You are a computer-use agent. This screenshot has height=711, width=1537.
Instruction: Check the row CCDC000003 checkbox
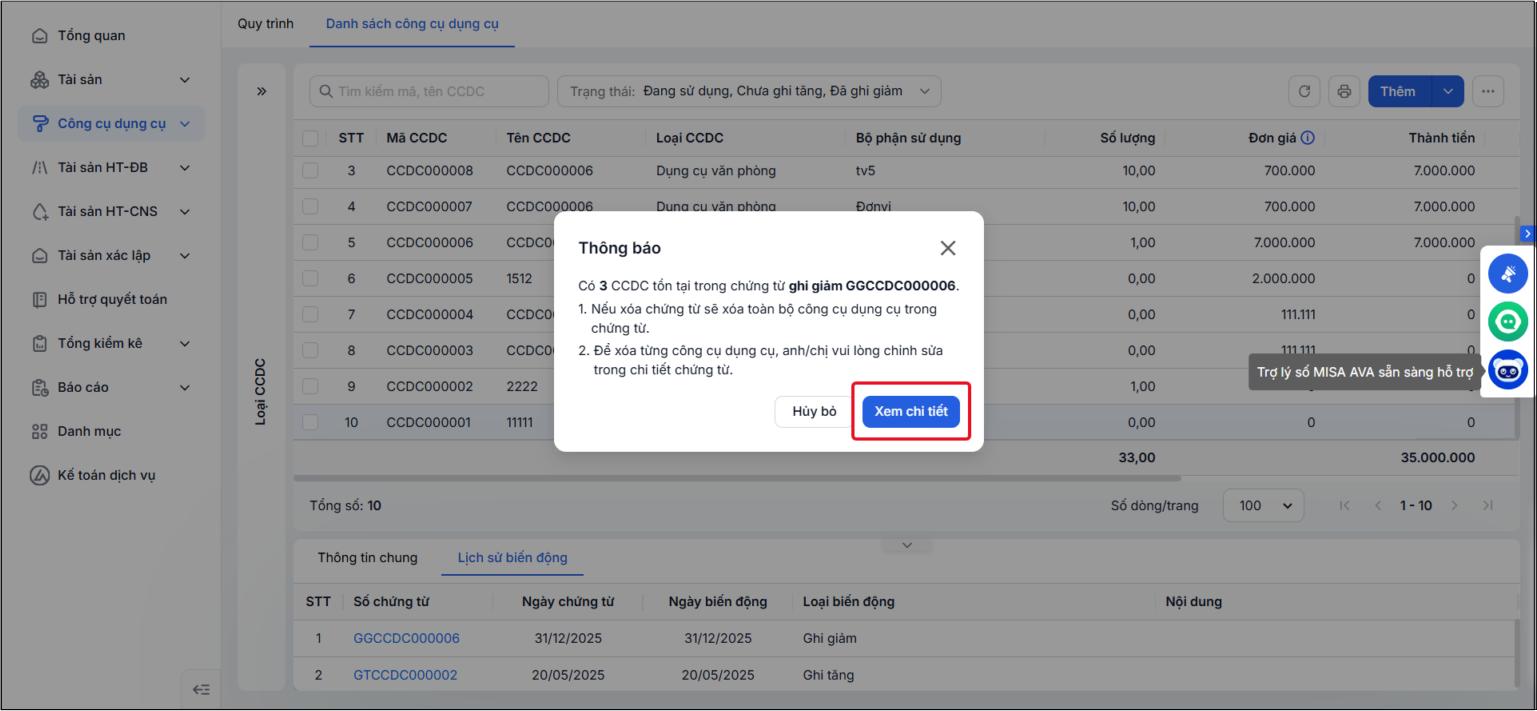point(310,351)
